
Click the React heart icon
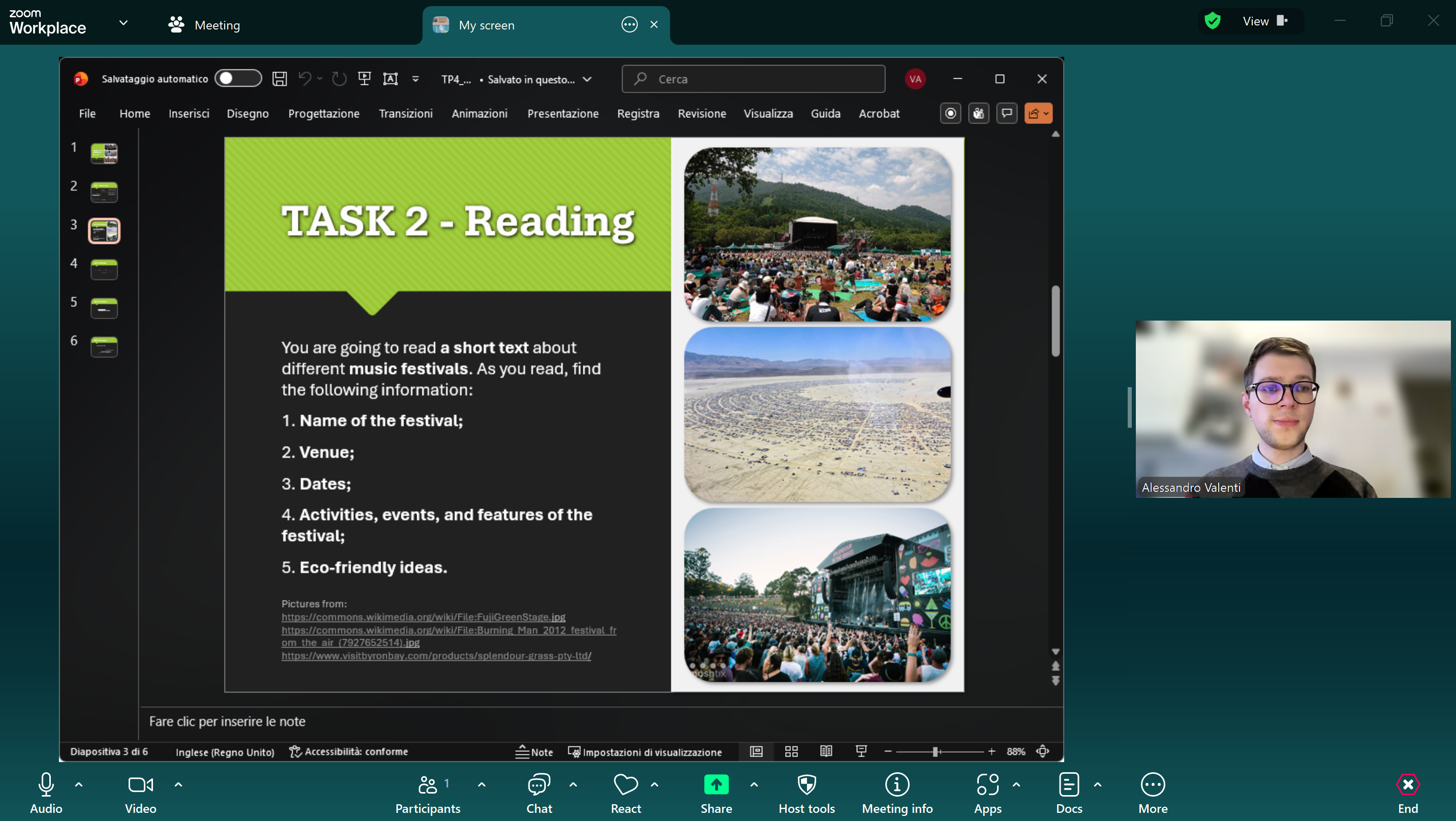coord(626,784)
